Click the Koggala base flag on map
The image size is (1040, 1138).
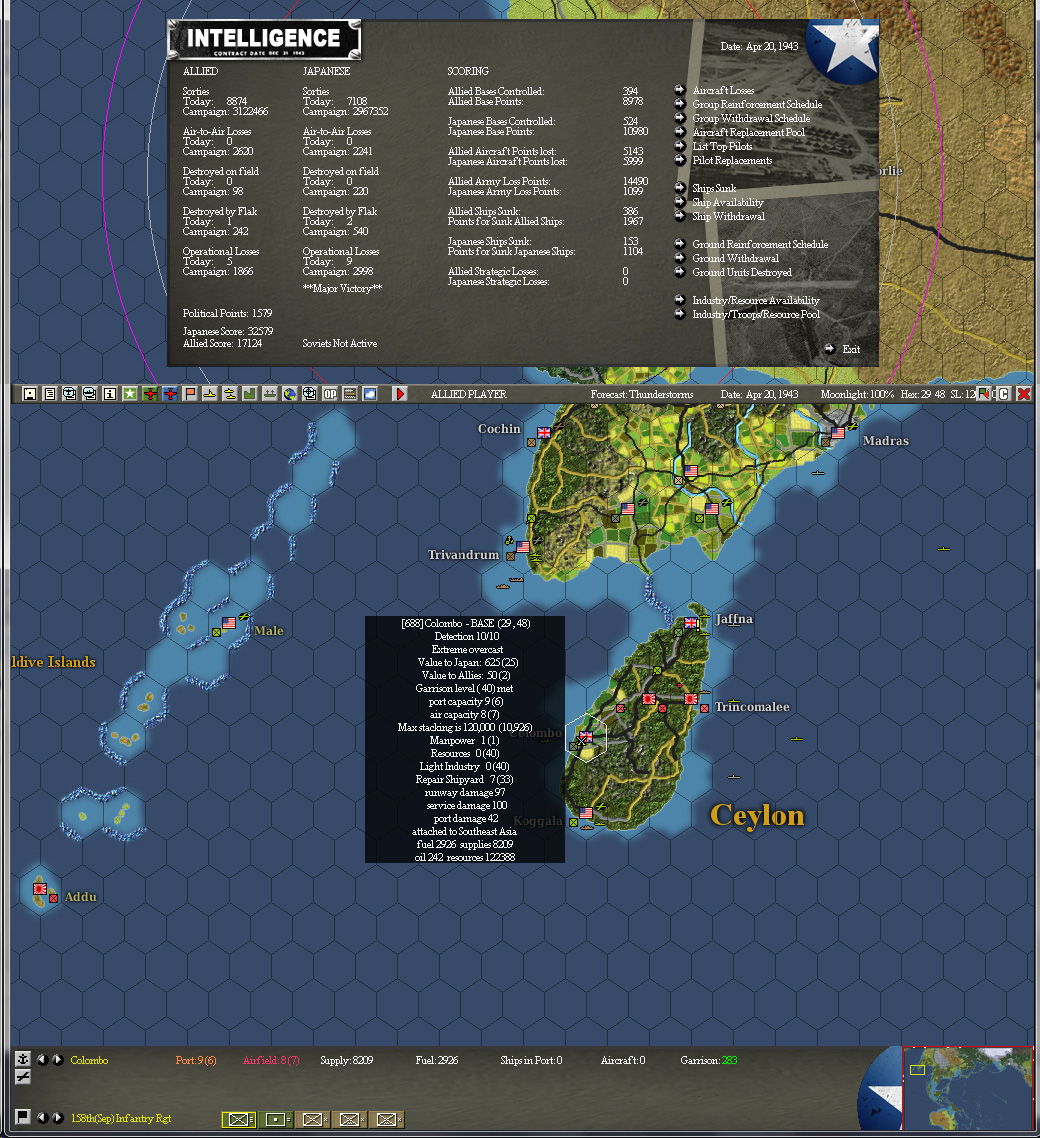[586, 813]
